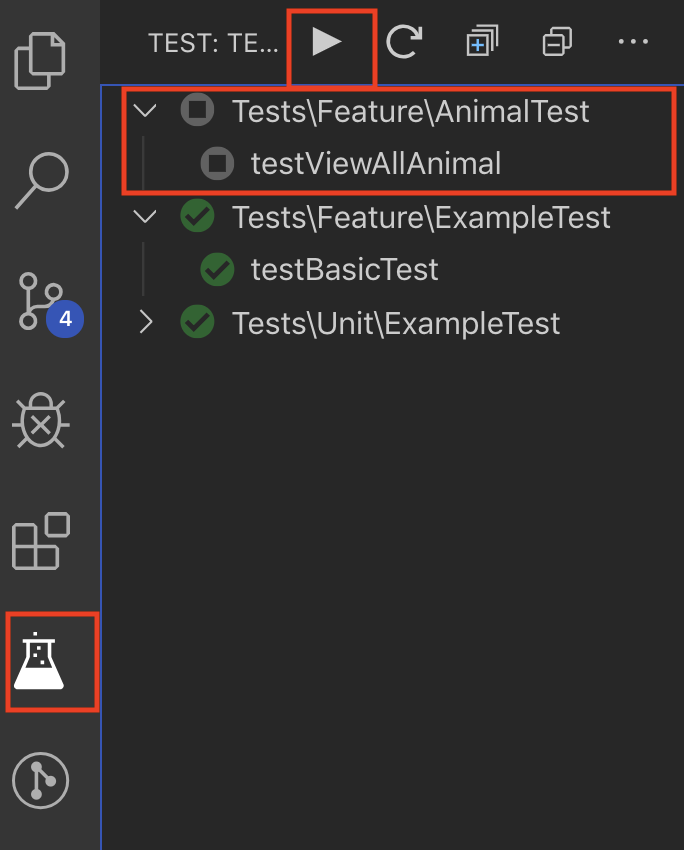Click the TEST panel title header
684x850 pixels.
(x=213, y=43)
